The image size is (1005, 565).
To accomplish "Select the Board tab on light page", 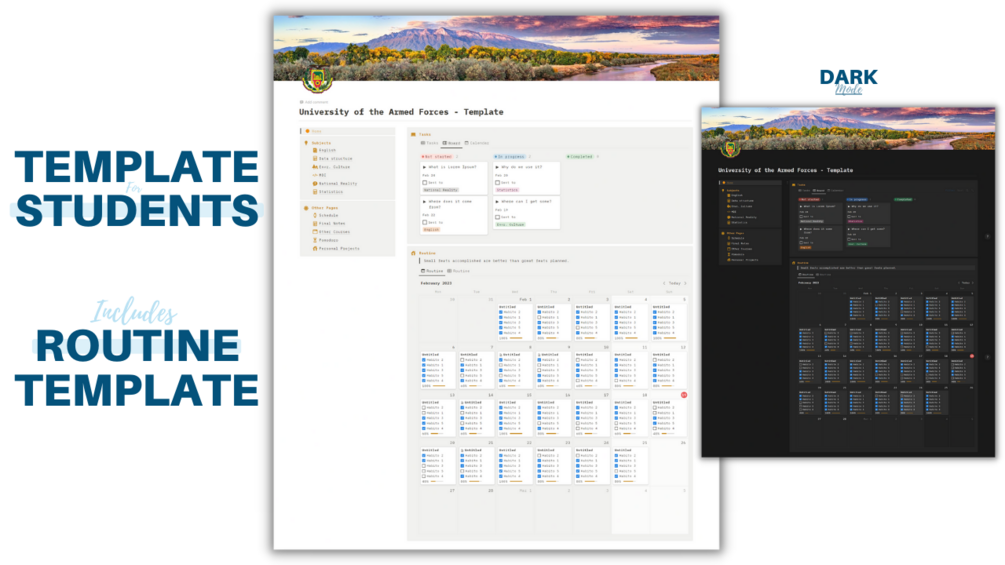I will (x=451, y=143).
